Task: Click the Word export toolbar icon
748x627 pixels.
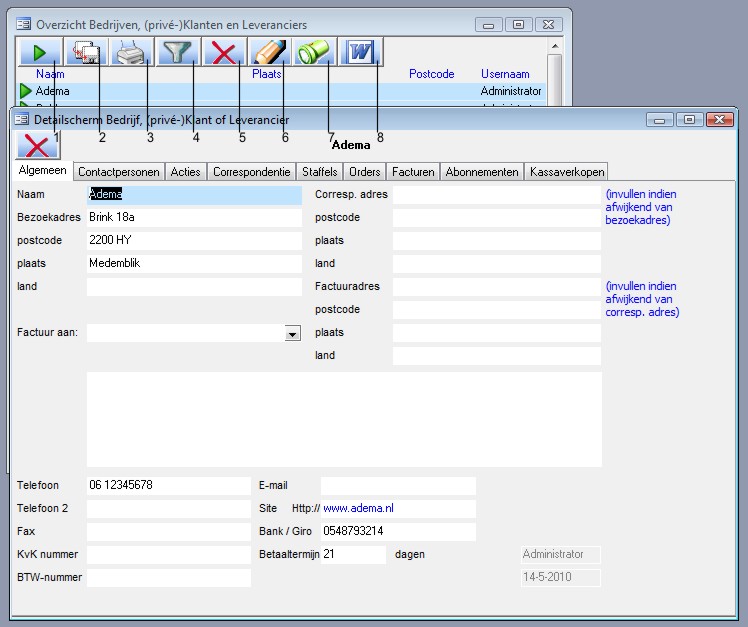Action: tap(360, 52)
